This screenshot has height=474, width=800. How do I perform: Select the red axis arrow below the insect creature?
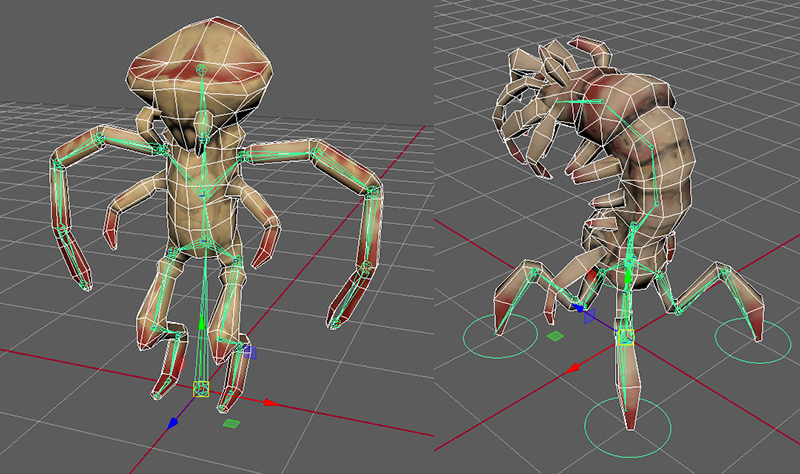[575, 370]
